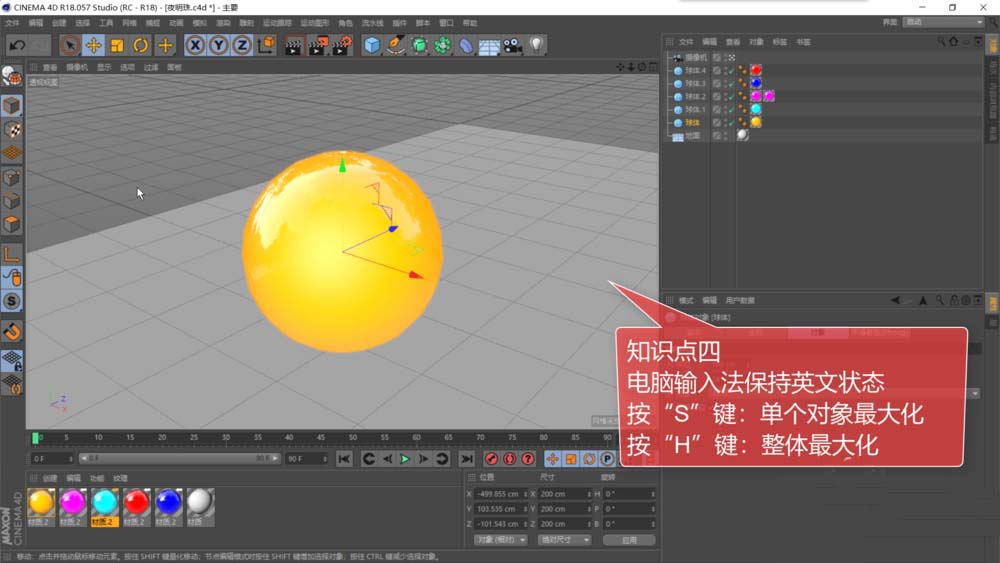Add a Light object bulb icon
This screenshot has width=1000, height=563.
click(536, 45)
